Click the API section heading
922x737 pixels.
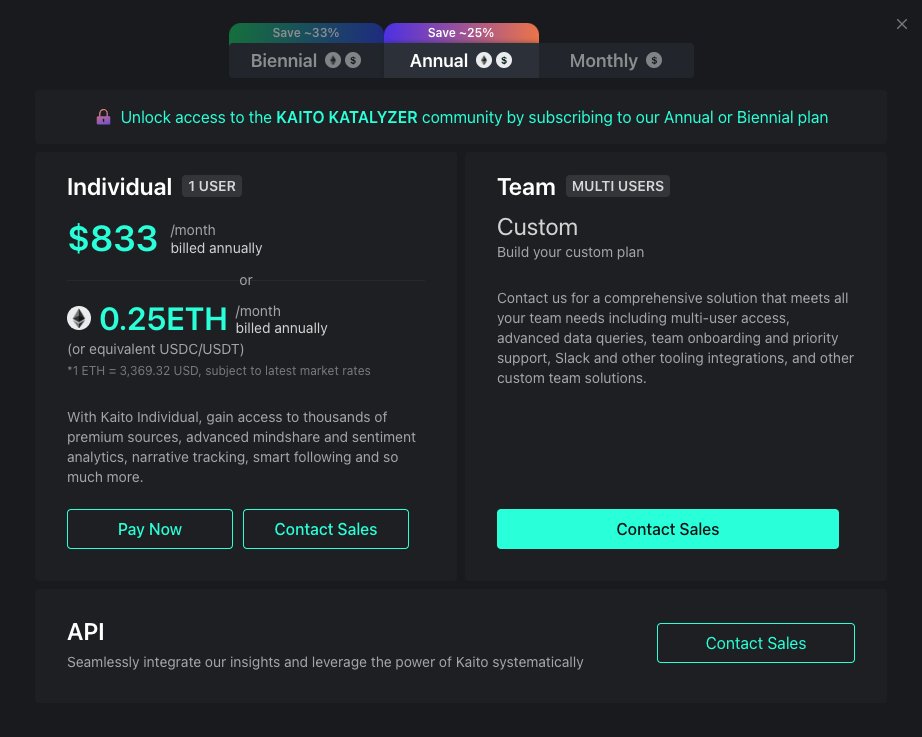[x=86, y=632]
